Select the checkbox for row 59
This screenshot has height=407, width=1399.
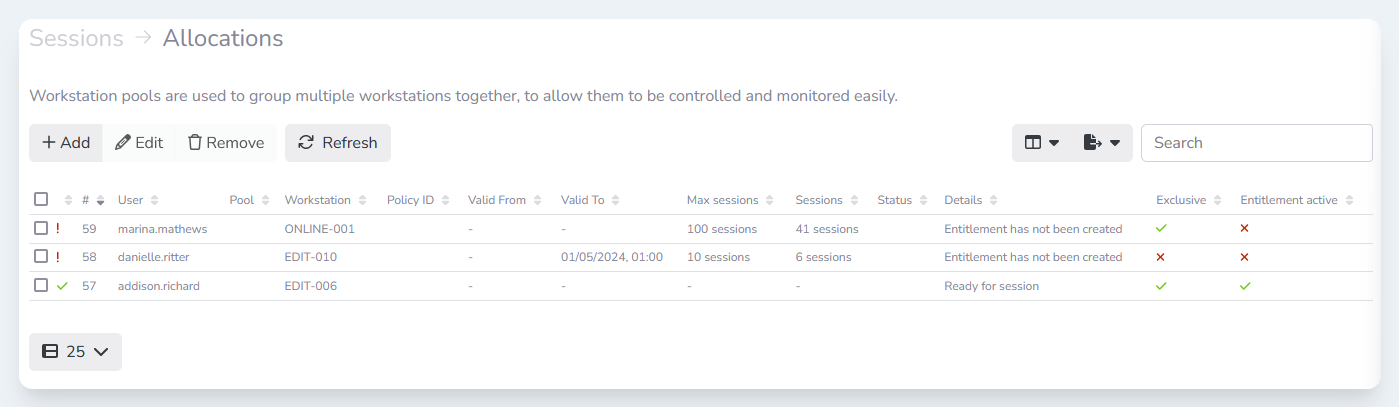pos(41,228)
